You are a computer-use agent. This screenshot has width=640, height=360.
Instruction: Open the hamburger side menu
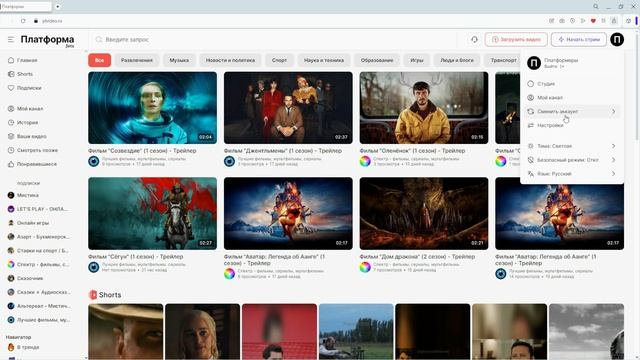(x=11, y=40)
